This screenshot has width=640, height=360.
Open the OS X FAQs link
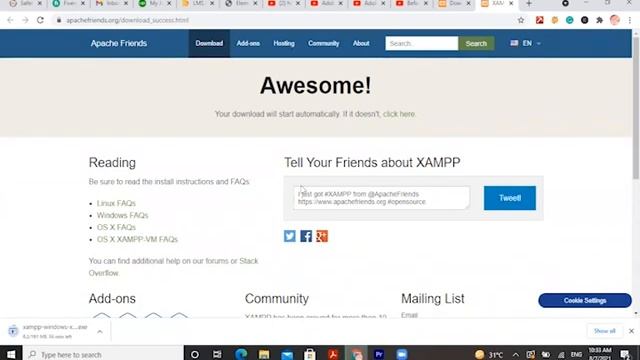pyautogui.click(x=116, y=227)
